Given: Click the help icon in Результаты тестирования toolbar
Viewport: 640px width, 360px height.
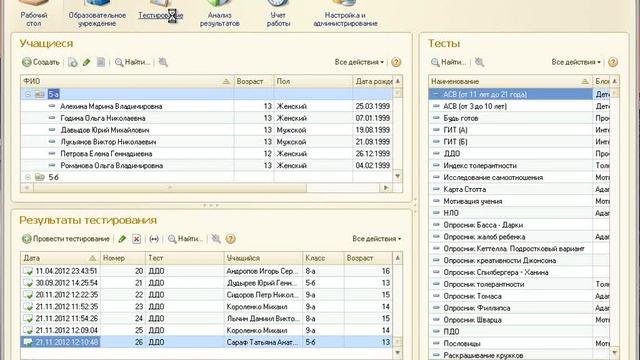Looking at the screenshot, I should pyautogui.click(x=231, y=239).
